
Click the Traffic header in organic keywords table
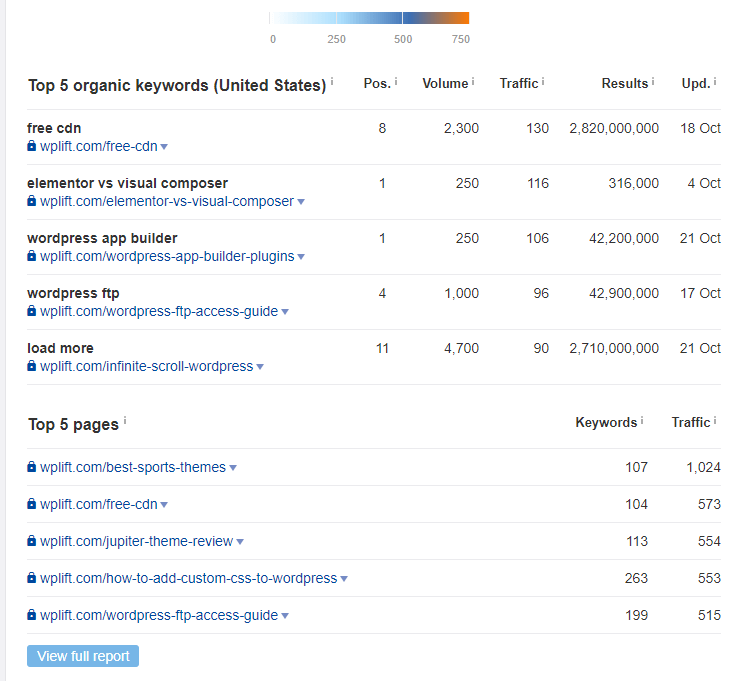point(519,84)
